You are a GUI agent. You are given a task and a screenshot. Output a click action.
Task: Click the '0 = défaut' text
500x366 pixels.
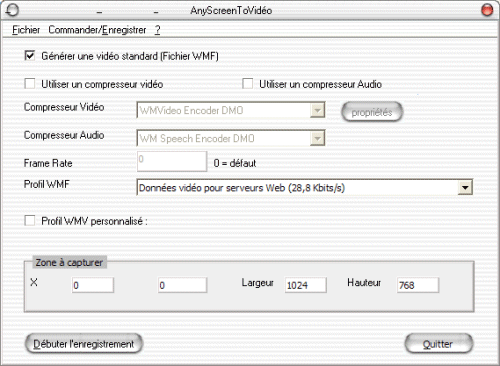click(235, 163)
